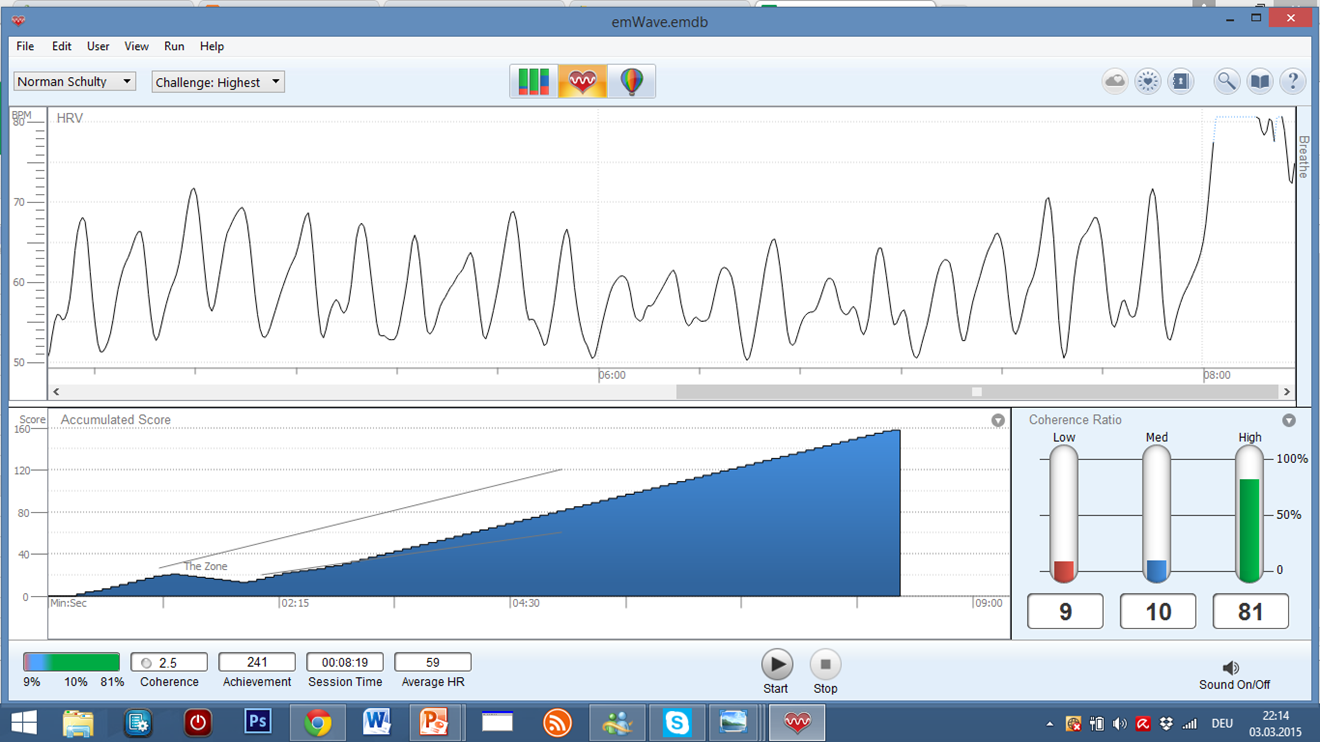Click the High coherence thermometer gauge
1320x742 pixels.
[1250, 514]
